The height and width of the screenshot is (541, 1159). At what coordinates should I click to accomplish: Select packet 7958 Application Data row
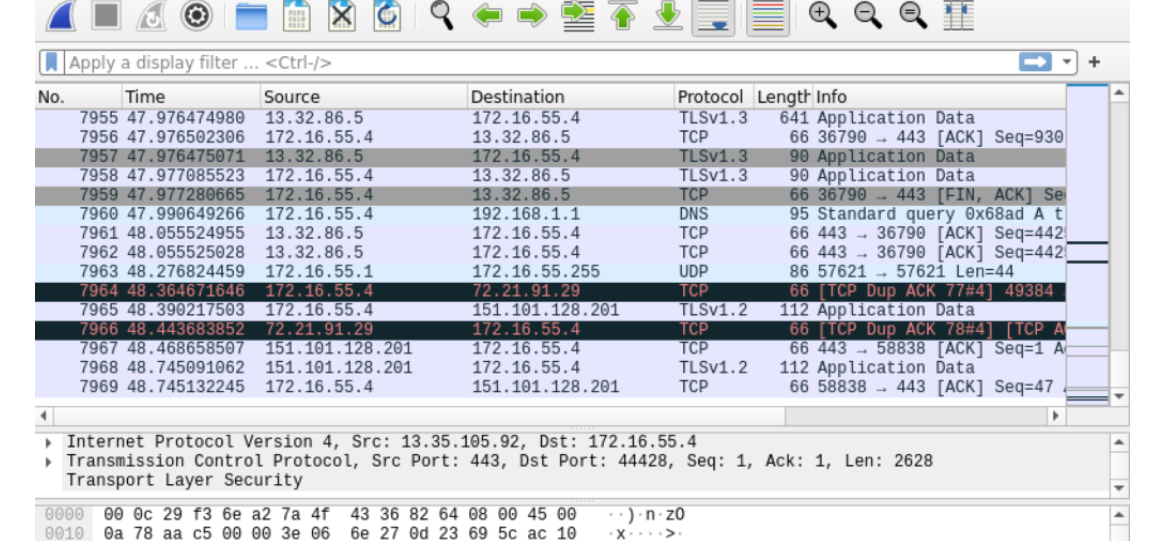coord(551,176)
